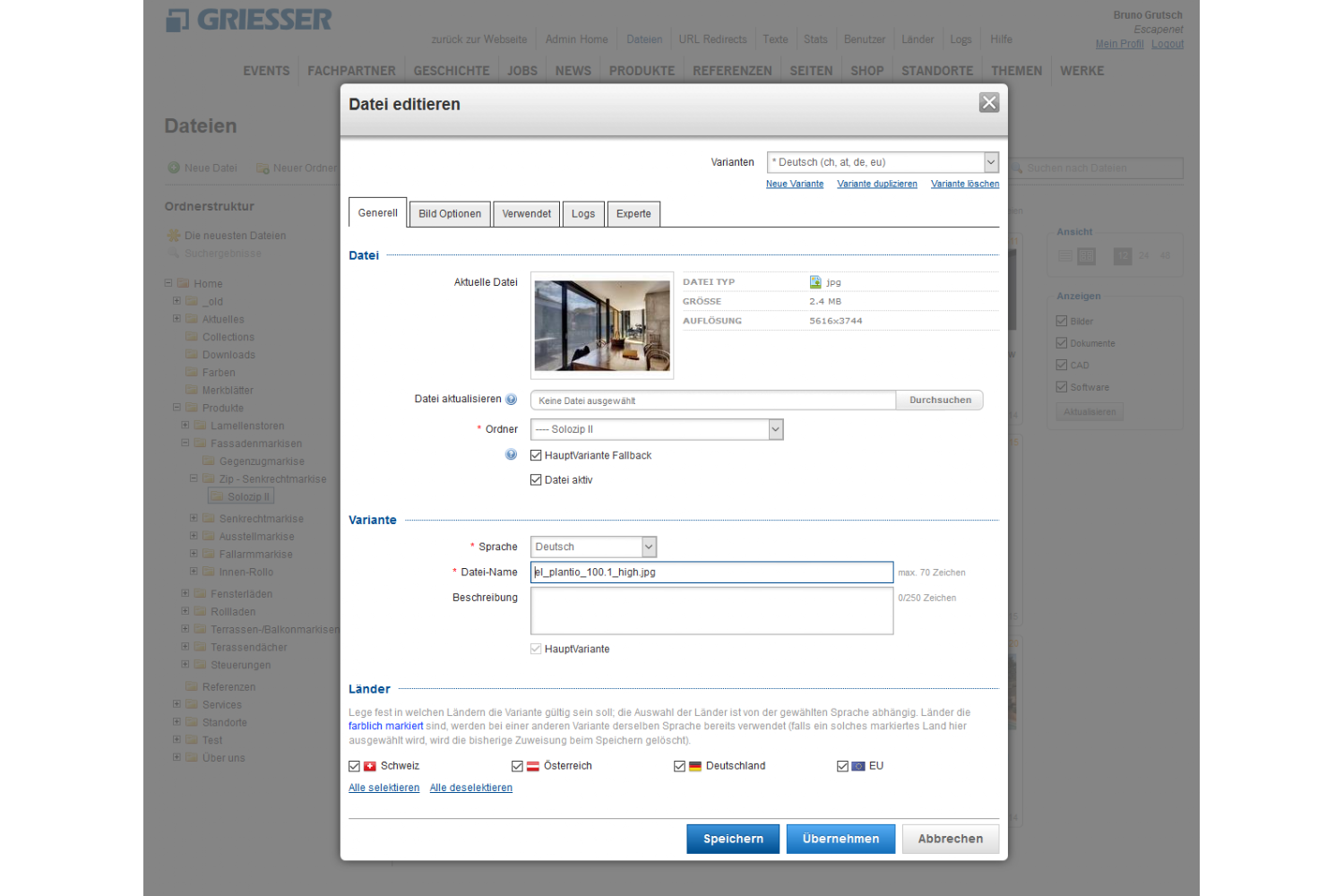The height and width of the screenshot is (896, 1344).
Task: Switch to the Bild Optionen tab
Action: point(450,214)
